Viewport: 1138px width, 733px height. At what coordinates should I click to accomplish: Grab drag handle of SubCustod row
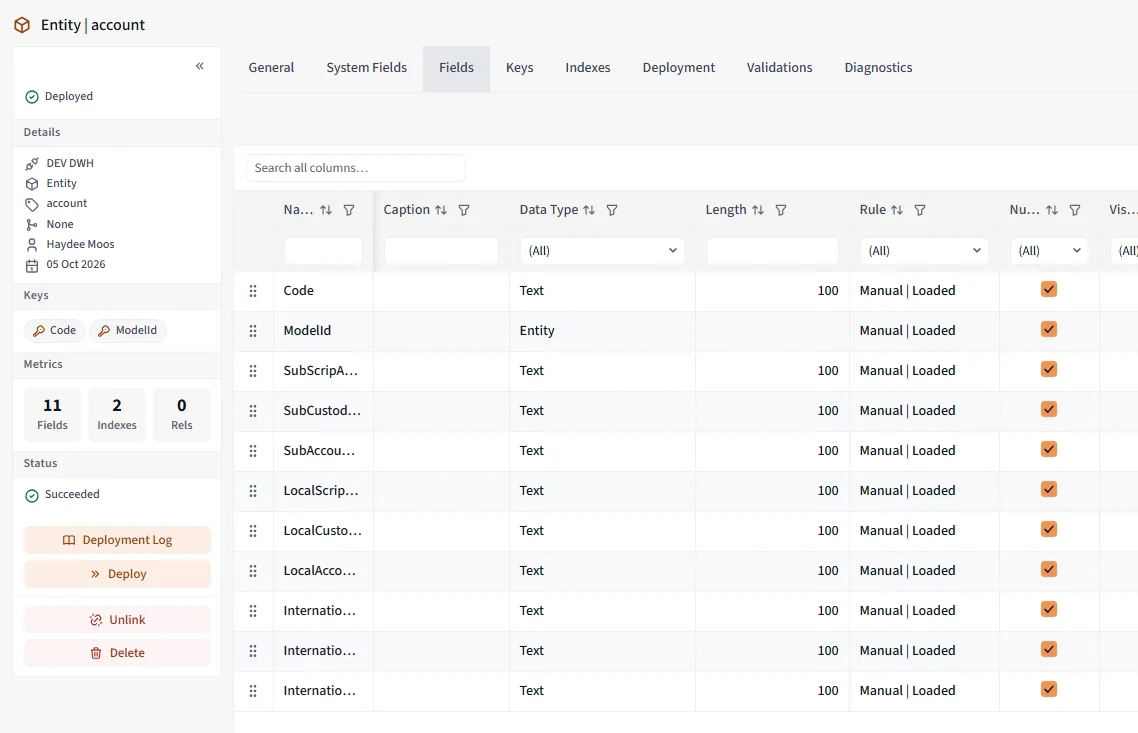(x=253, y=411)
